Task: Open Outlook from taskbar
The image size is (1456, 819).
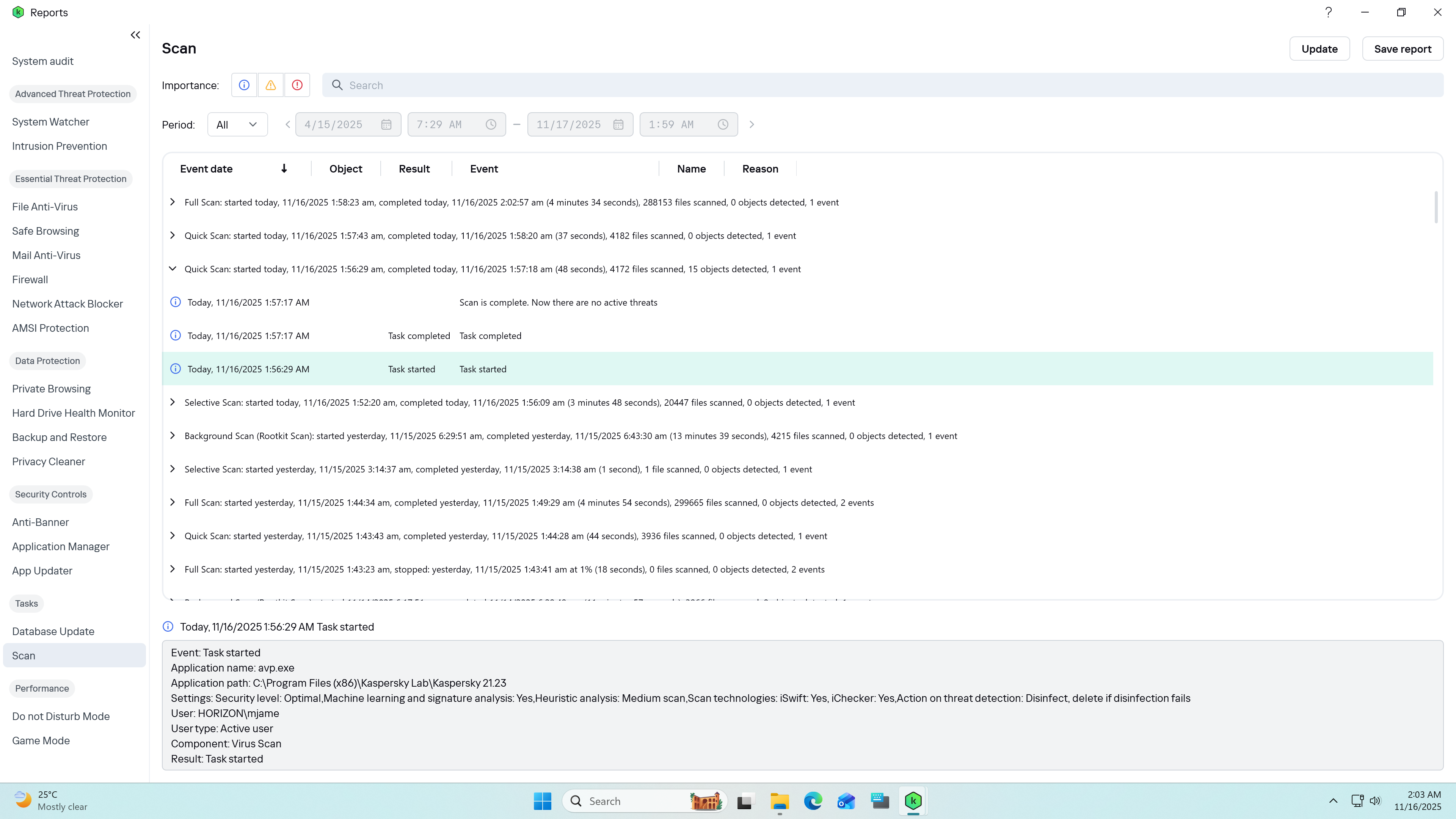Action: (846, 800)
